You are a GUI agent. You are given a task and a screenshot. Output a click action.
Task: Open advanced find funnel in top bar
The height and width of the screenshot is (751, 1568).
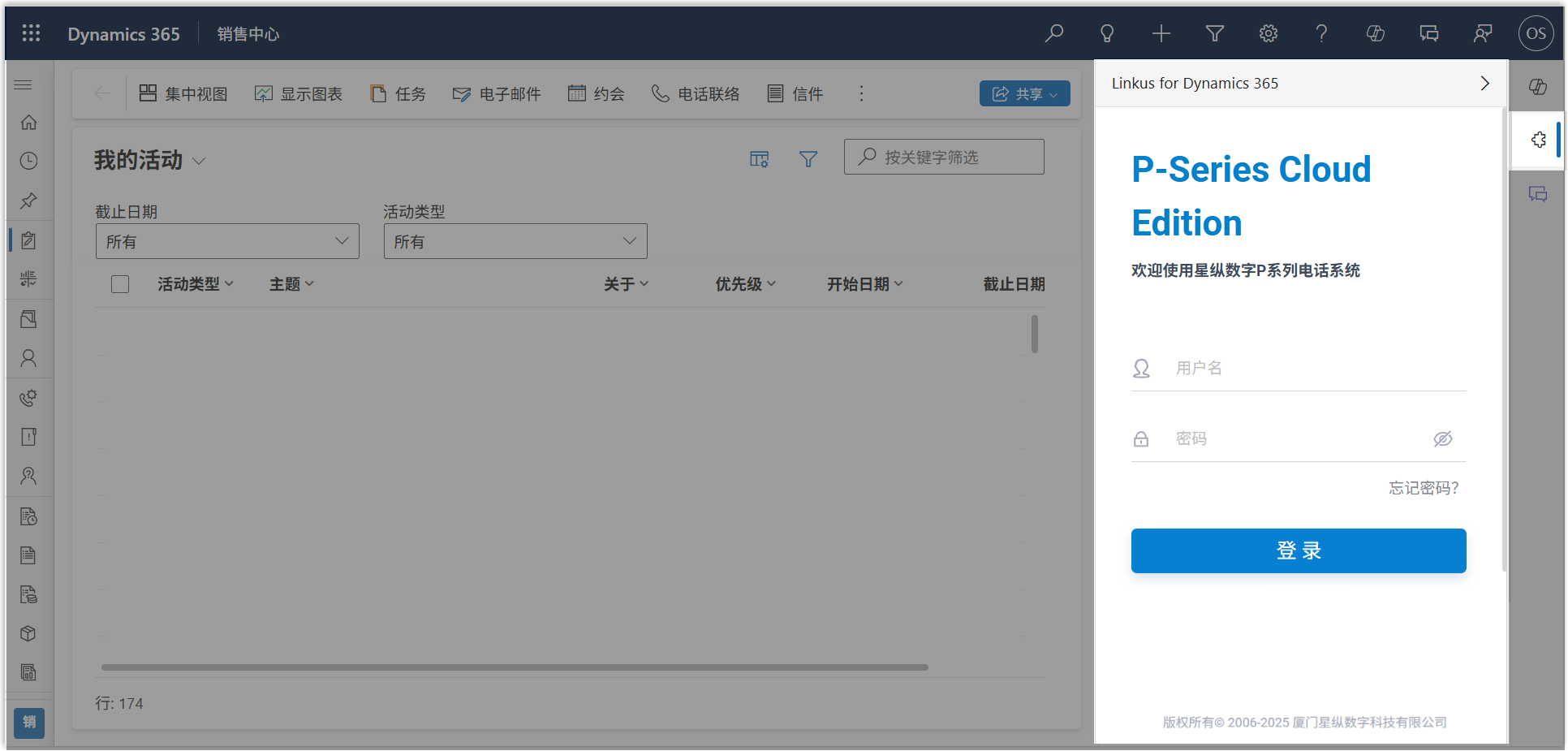click(x=1214, y=33)
